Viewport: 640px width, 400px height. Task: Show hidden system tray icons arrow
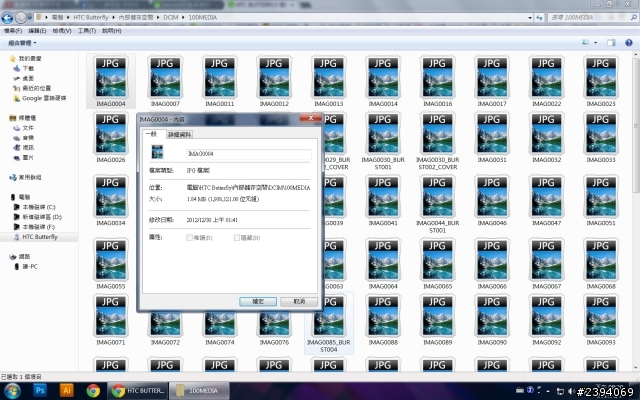click(x=548, y=391)
